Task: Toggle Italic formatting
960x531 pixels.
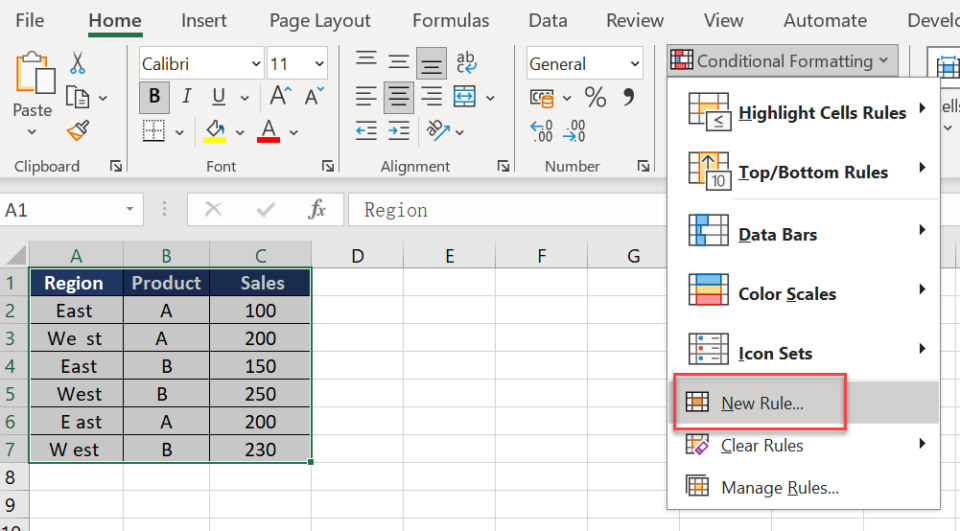Action: point(186,97)
